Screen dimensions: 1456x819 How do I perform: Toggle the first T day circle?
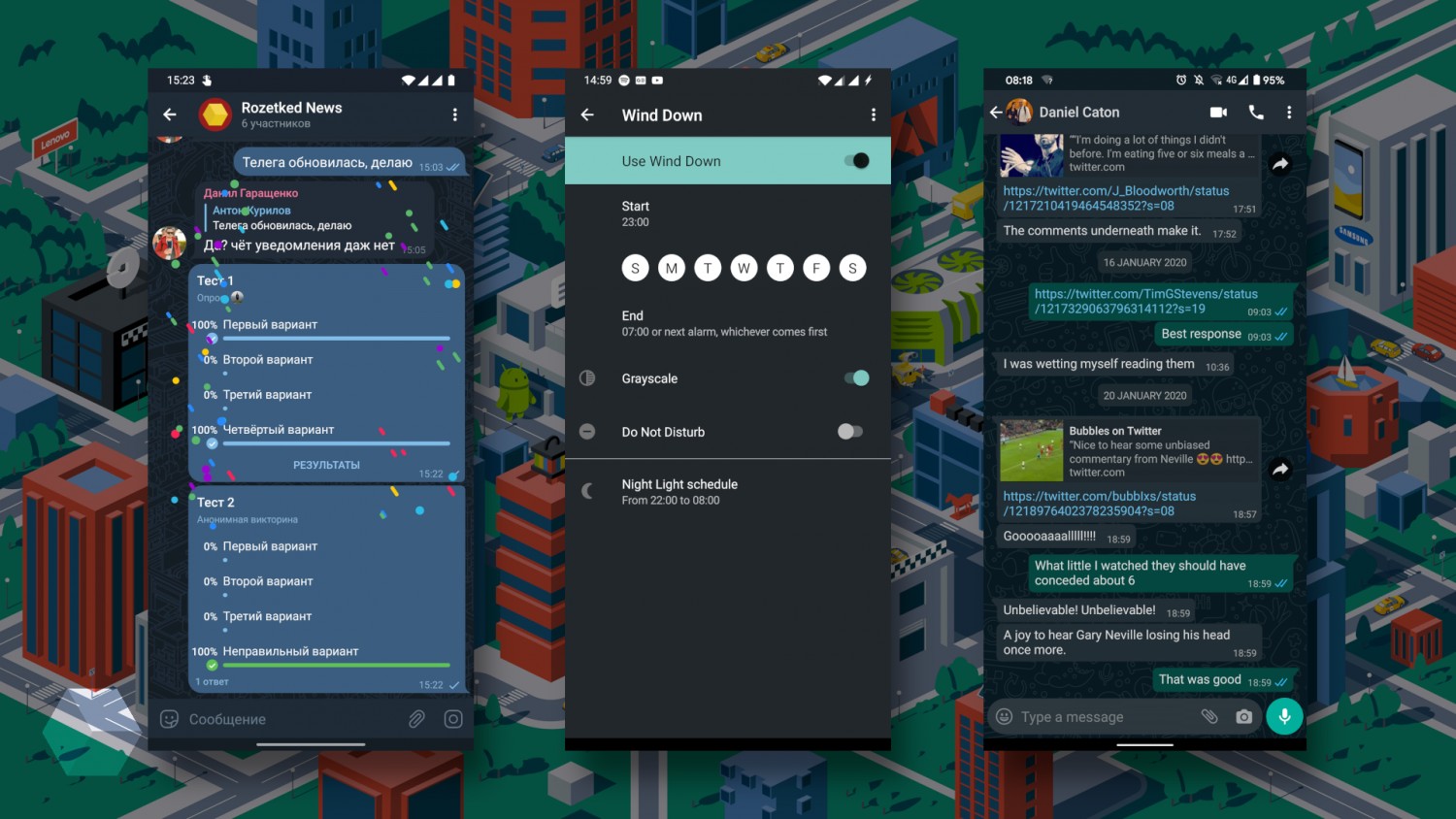click(x=708, y=269)
